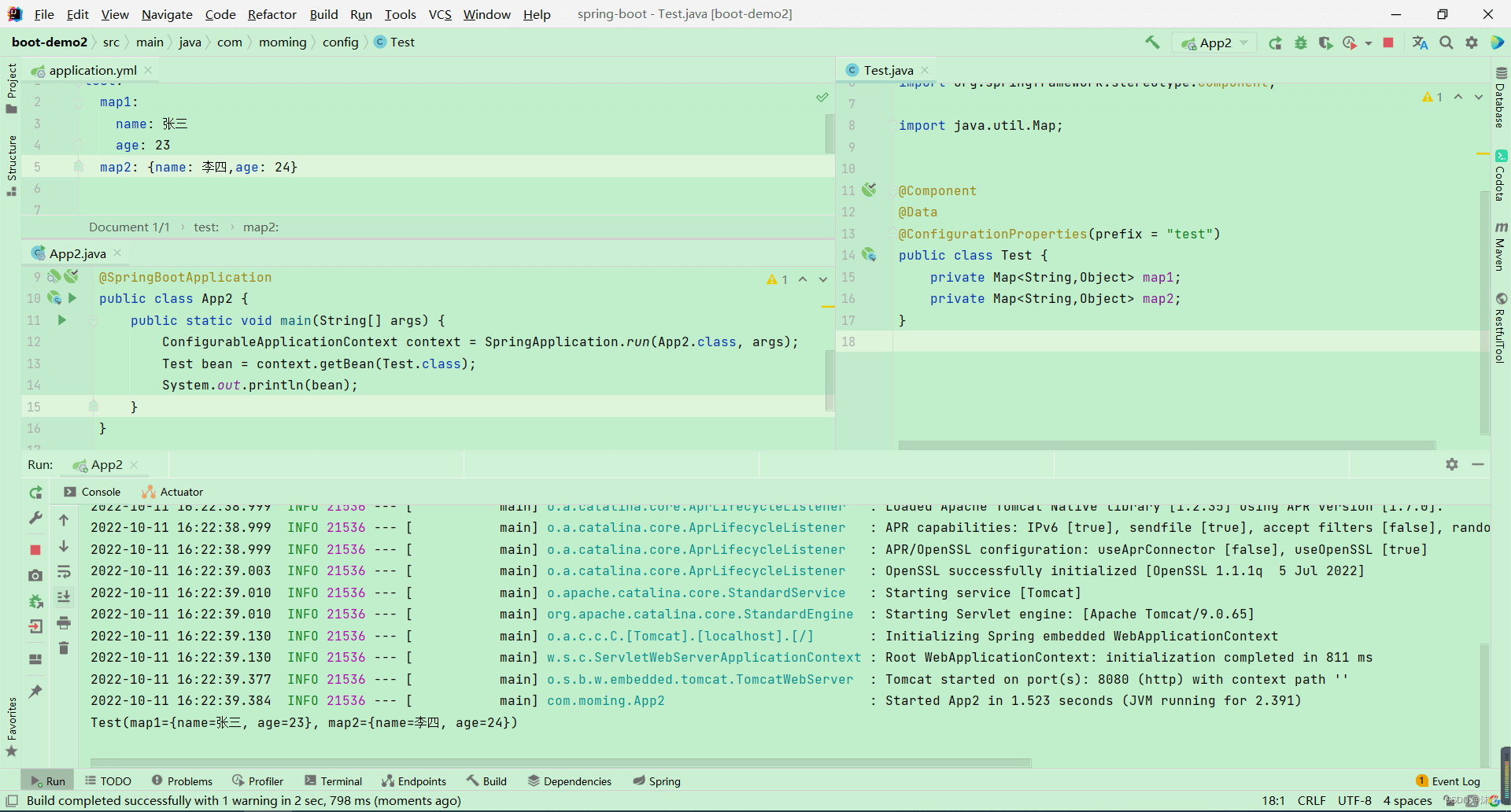
Task: Run App2 with Coverage shield icon
Action: 1325,42
